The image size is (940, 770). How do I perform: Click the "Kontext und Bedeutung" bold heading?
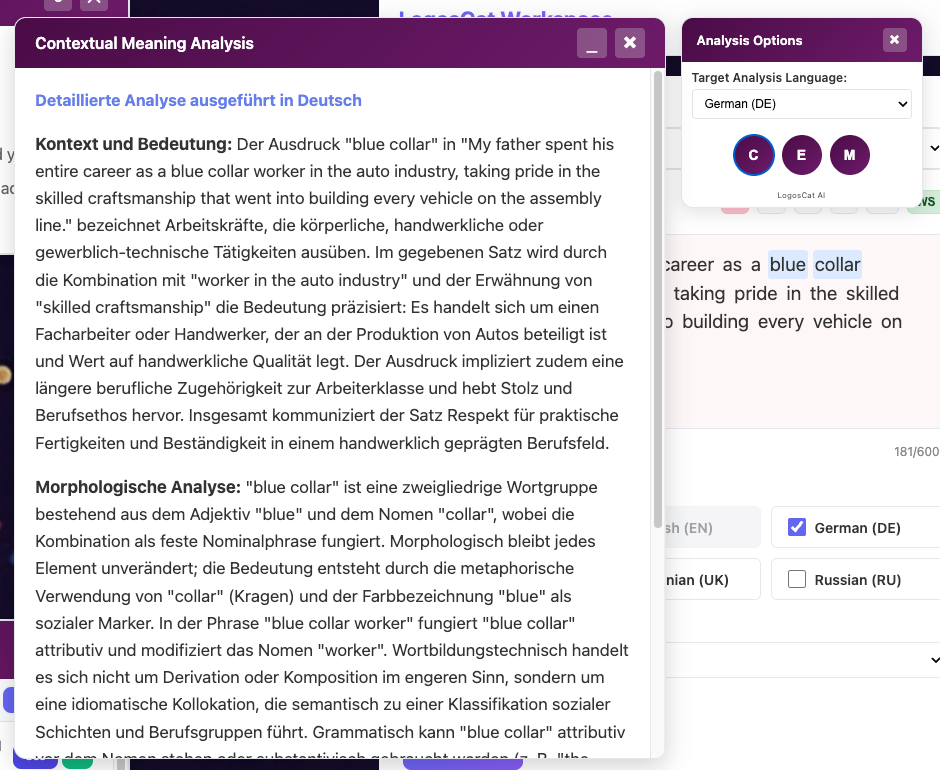(x=133, y=145)
